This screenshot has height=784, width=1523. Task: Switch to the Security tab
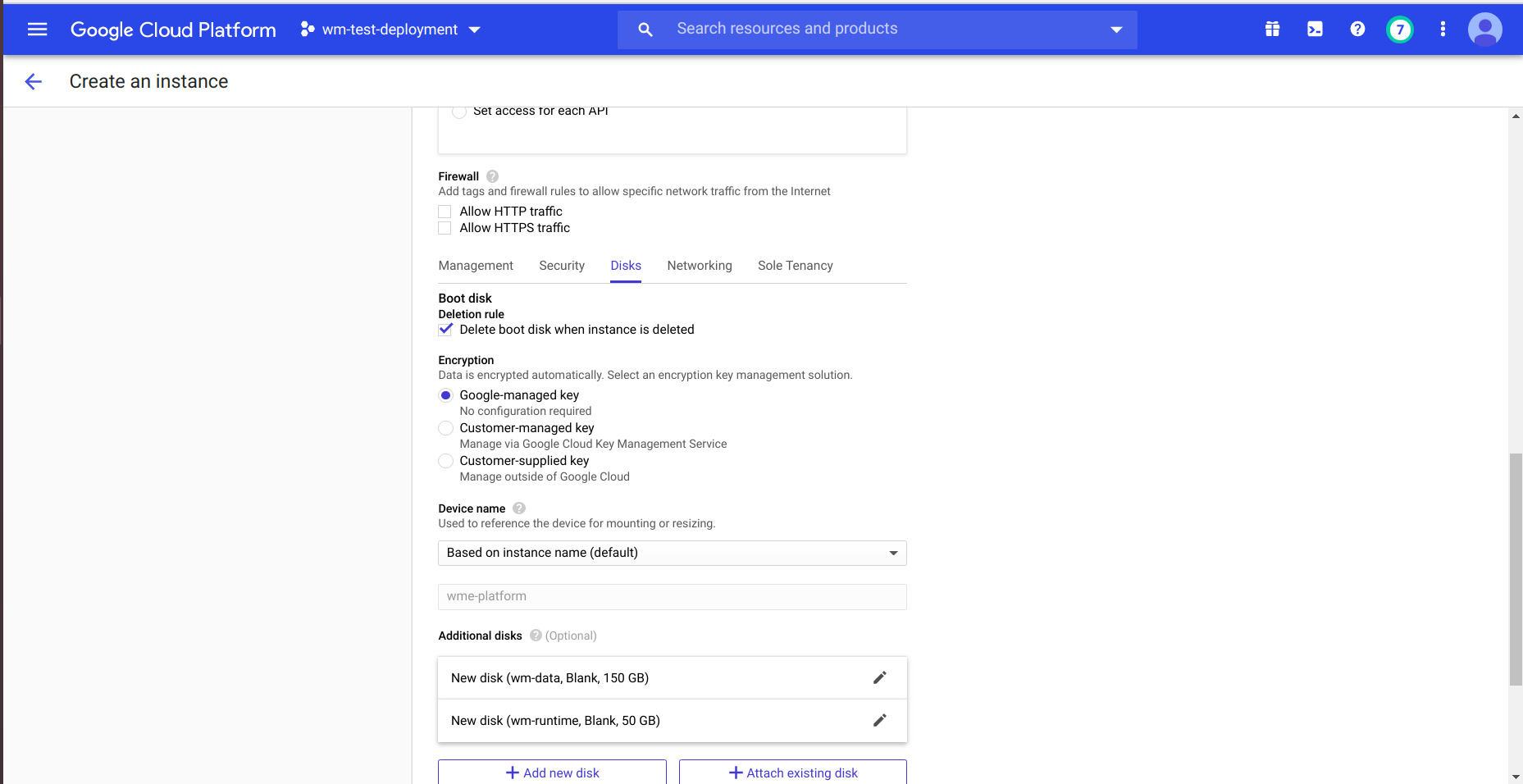(x=561, y=266)
